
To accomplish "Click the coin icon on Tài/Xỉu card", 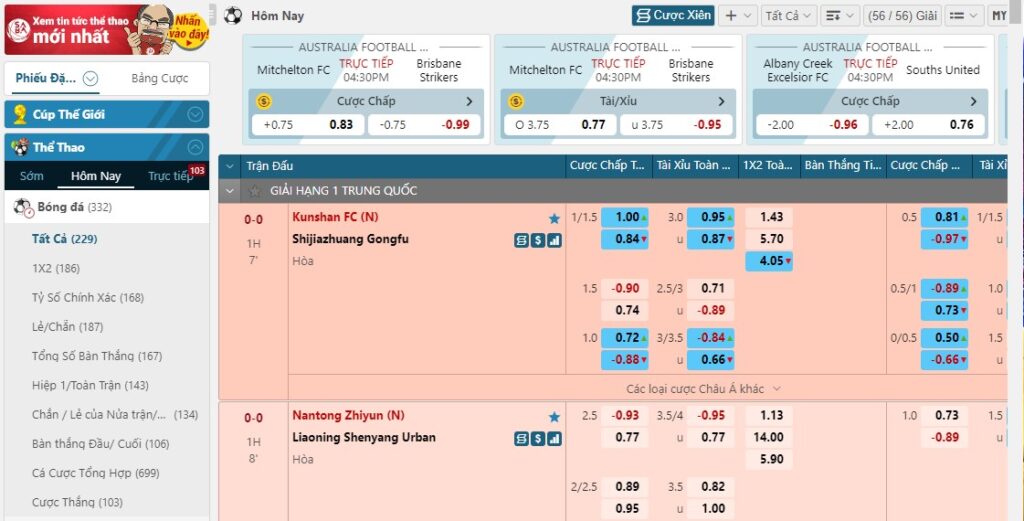I will 515,101.
